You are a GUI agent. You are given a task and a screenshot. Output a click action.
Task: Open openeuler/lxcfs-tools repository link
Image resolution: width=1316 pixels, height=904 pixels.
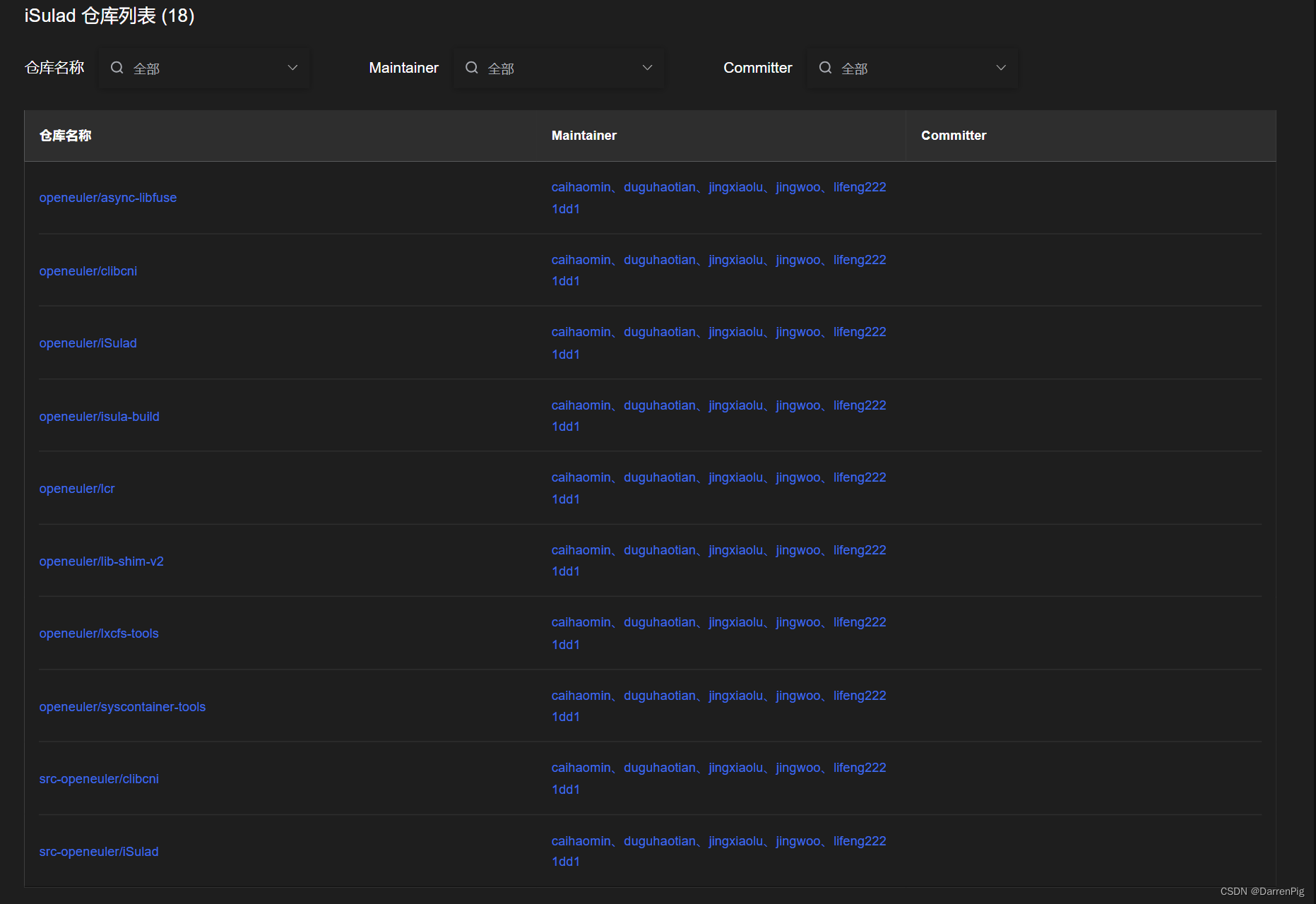tap(99, 634)
